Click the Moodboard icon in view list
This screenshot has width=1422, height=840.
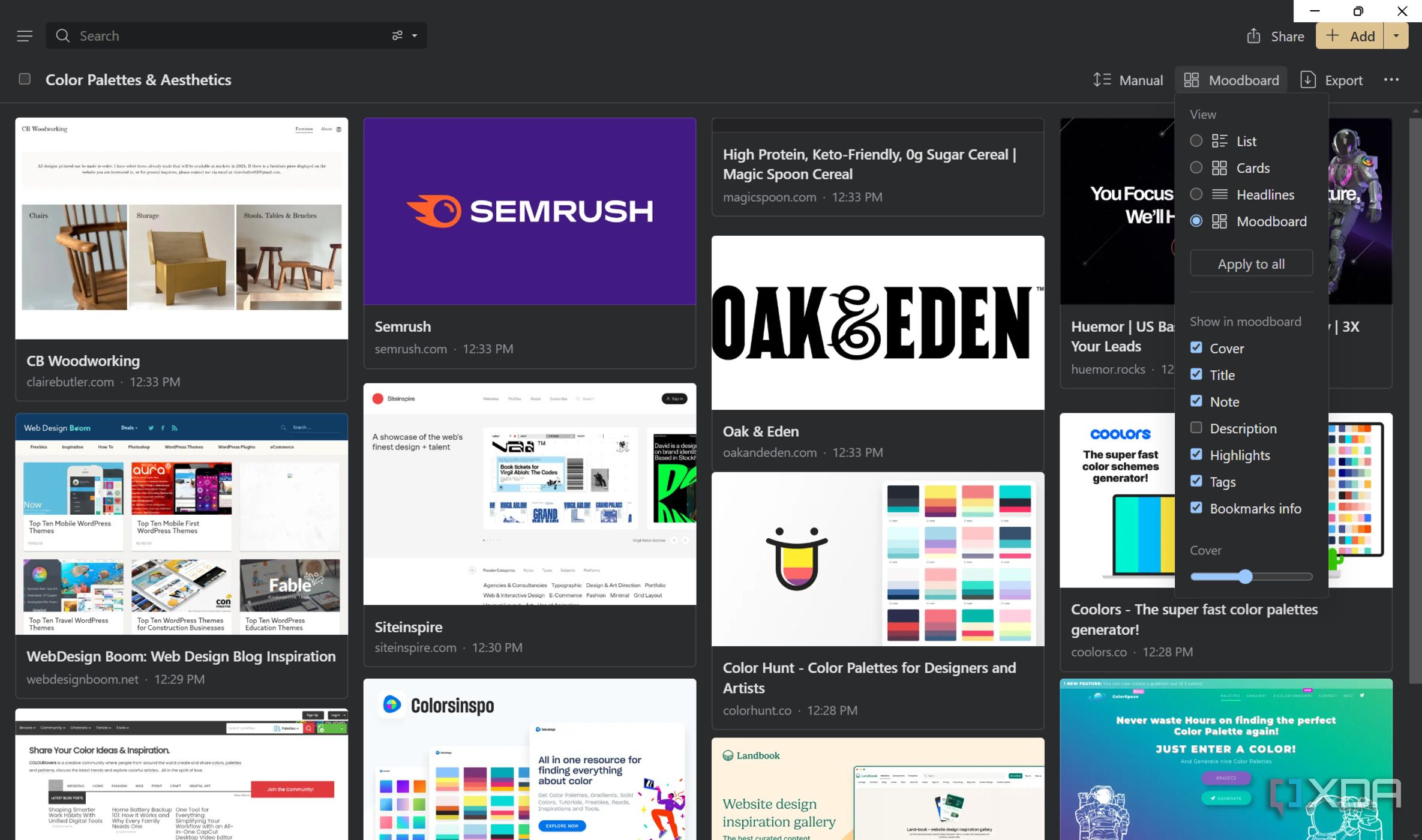[x=1220, y=221]
